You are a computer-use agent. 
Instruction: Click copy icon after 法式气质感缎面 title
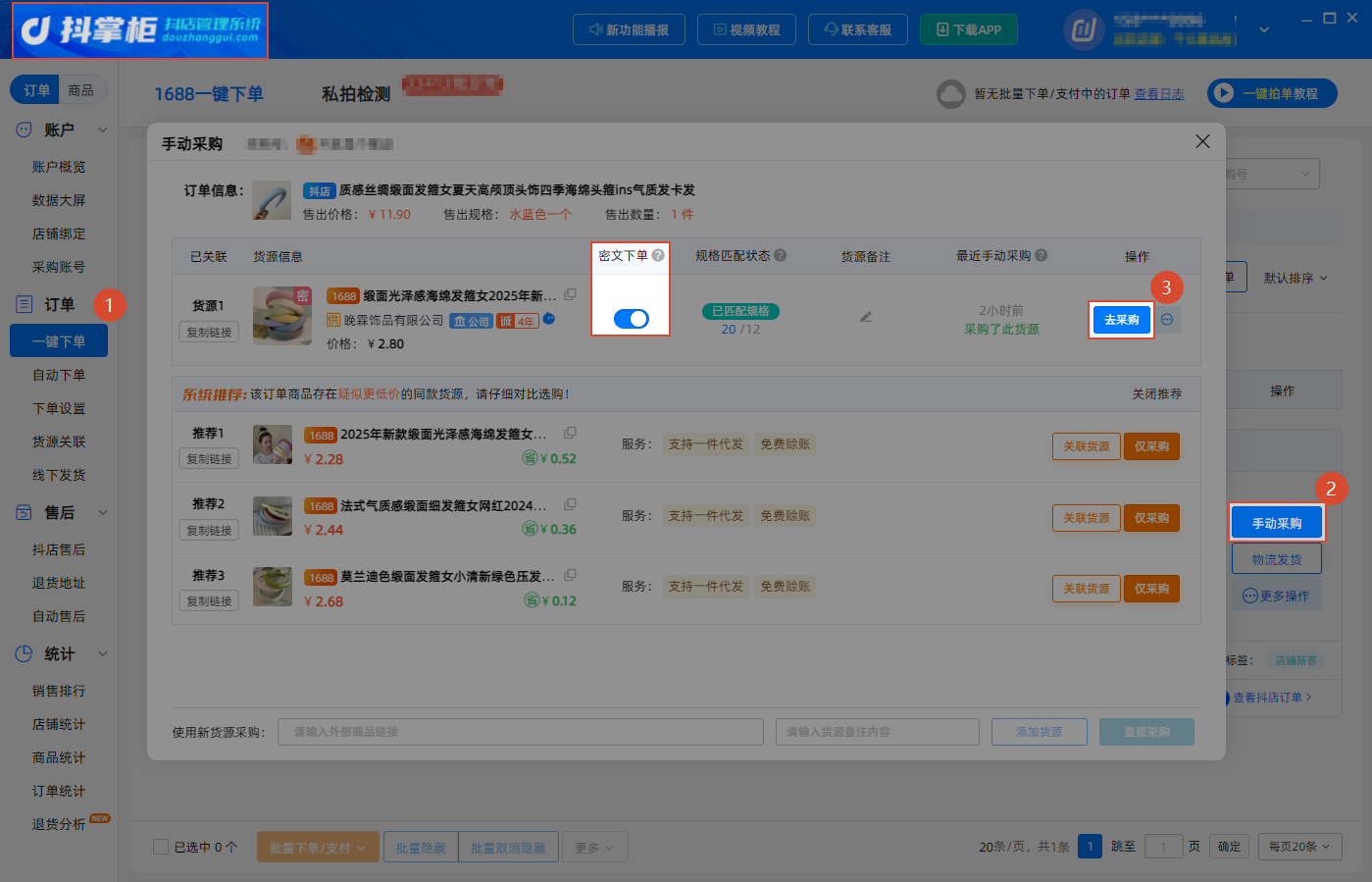pos(570,504)
